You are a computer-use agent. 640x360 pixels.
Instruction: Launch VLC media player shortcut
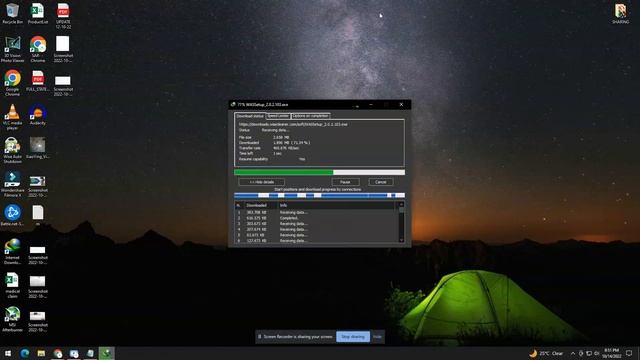(x=12, y=117)
